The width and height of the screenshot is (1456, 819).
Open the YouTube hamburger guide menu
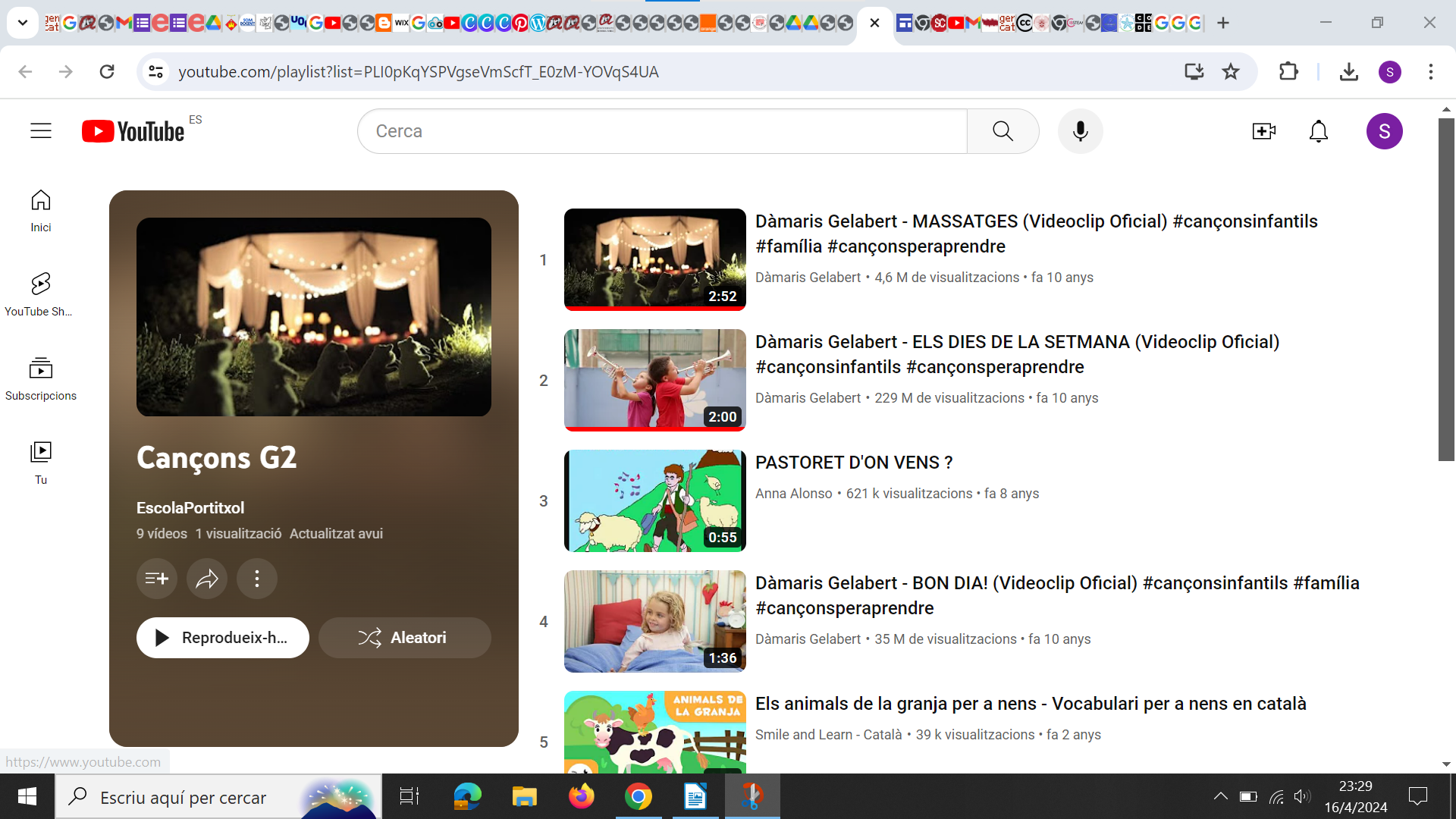coord(41,131)
